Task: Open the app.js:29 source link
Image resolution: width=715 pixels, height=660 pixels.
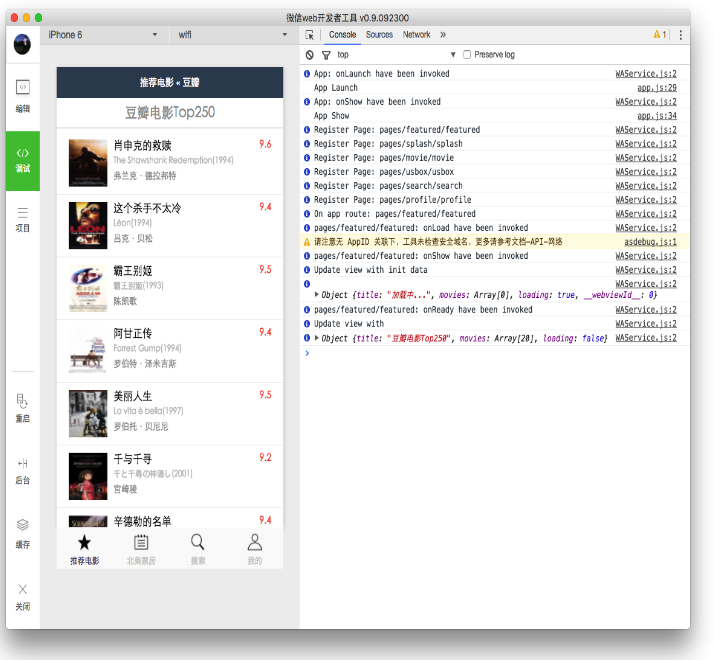Action: (x=657, y=88)
